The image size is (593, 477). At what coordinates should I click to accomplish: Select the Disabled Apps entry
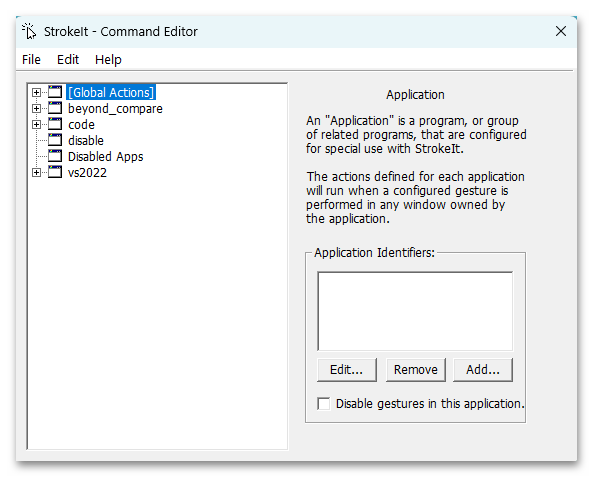coord(106,157)
